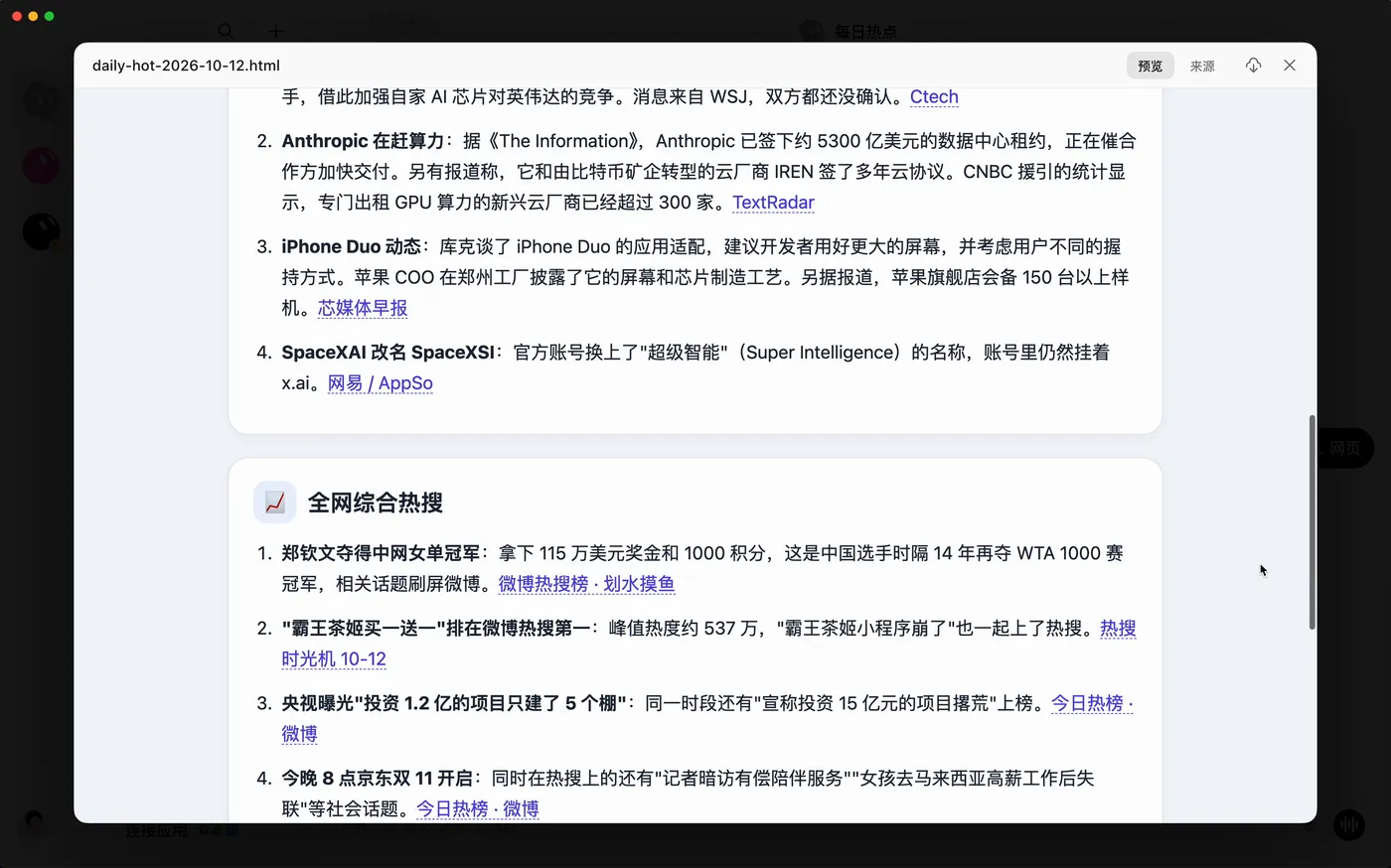Select the headline Anthropic 在赶算力
The height and width of the screenshot is (868, 1391).
tap(363, 141)
